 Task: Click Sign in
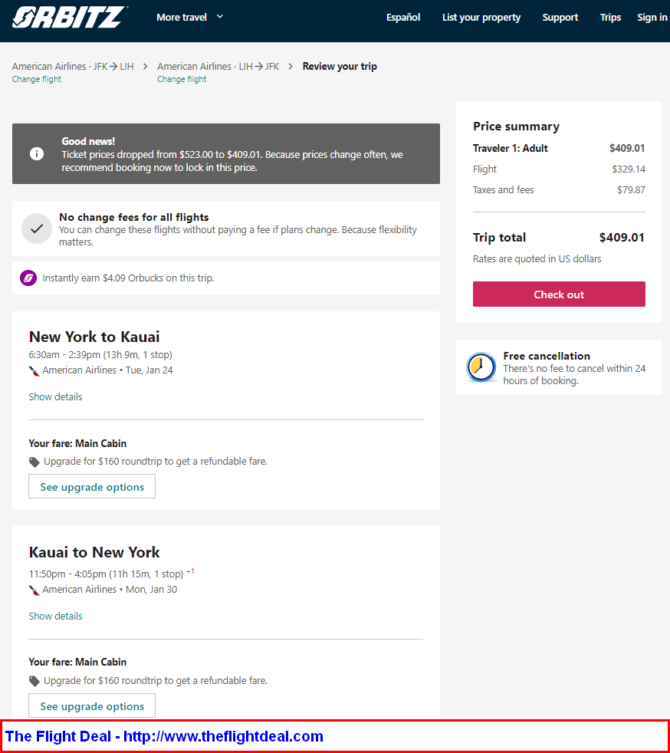652,17
